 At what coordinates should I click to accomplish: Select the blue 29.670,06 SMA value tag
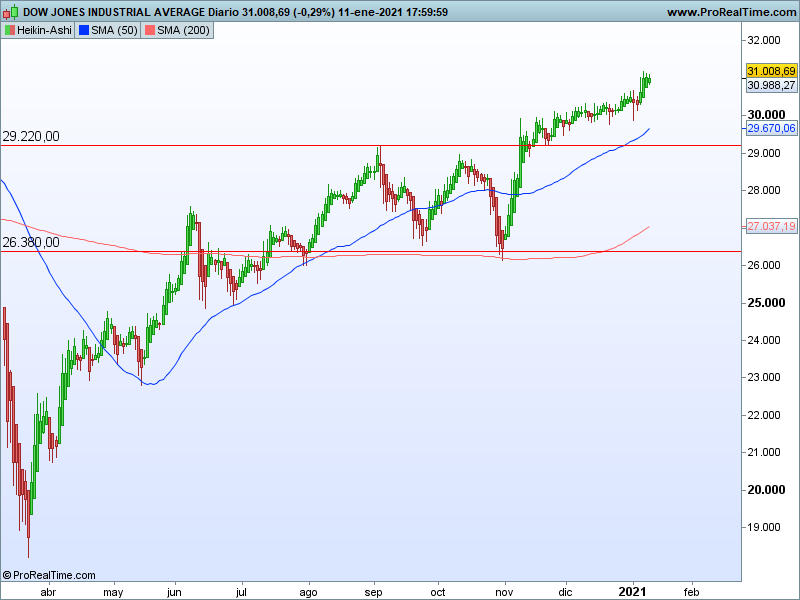pyautogui.click(x=771, y=128)
